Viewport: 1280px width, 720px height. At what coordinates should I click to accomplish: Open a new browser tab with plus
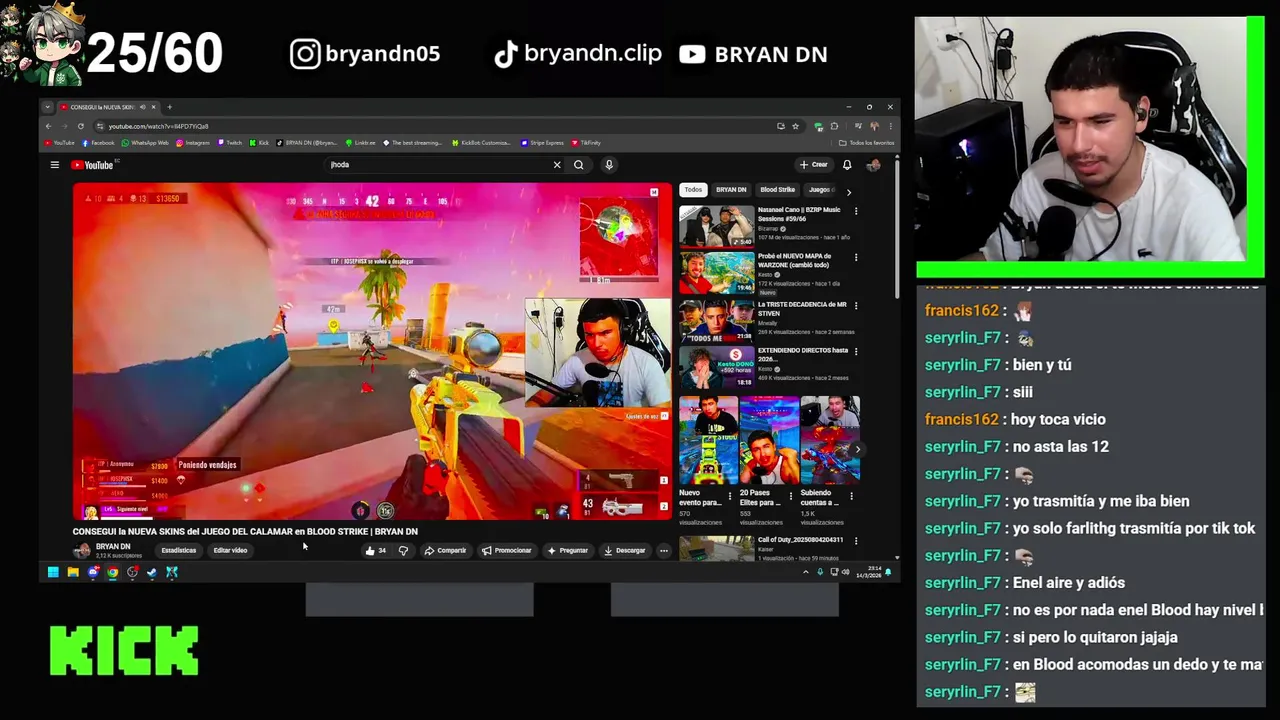pos(169,107)
